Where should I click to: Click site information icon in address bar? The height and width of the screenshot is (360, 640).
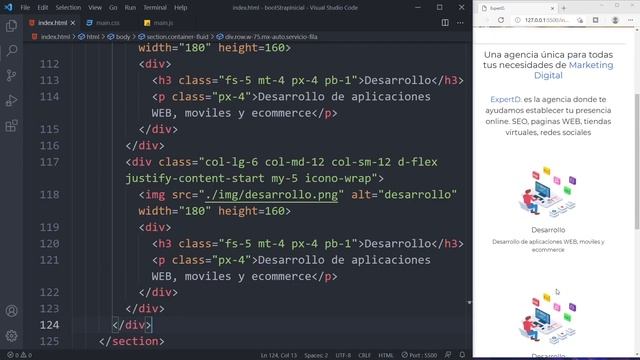[517, 20]
